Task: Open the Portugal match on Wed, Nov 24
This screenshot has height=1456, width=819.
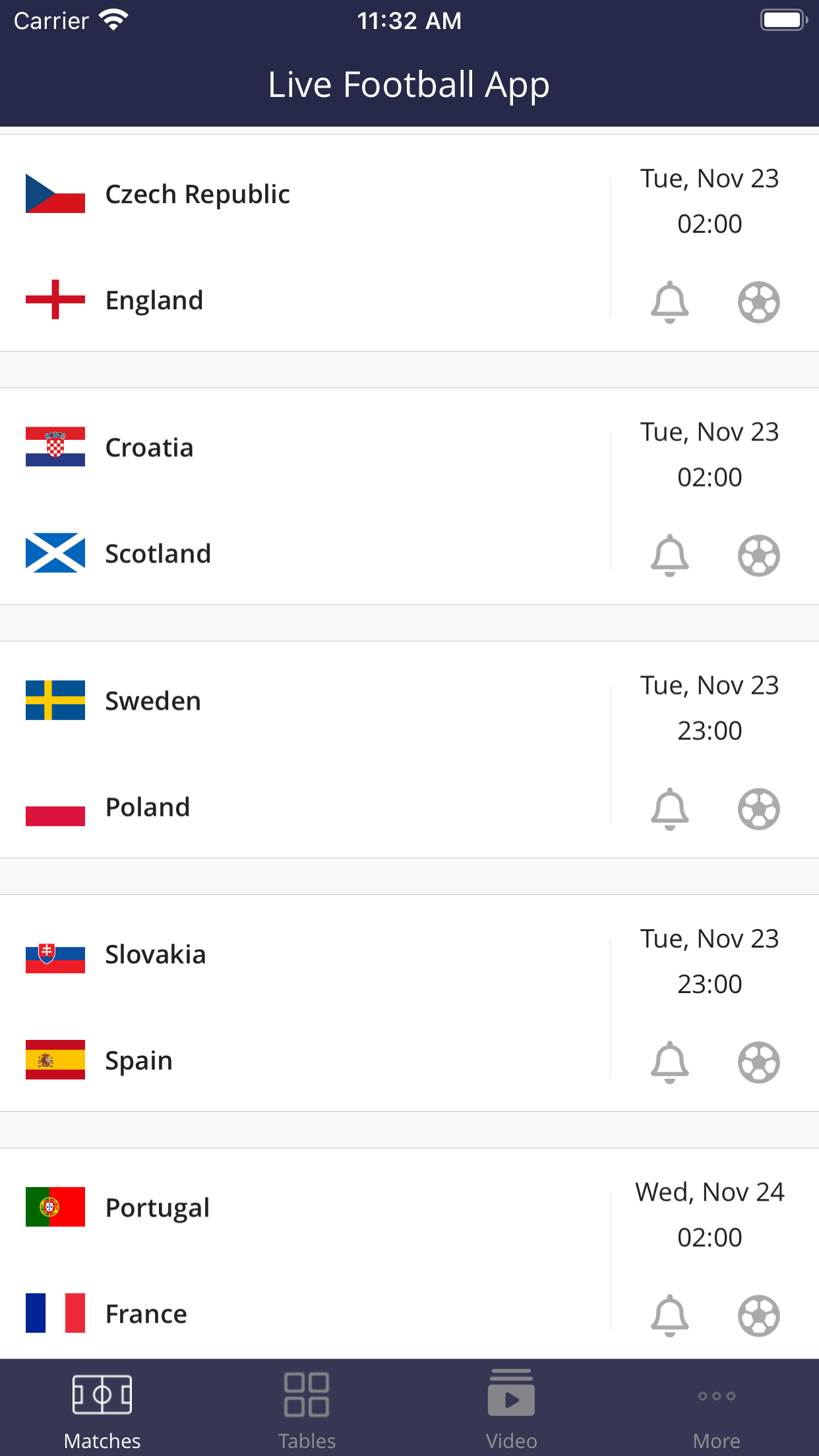Action: pyautogui.click(x=710, y=1192)
